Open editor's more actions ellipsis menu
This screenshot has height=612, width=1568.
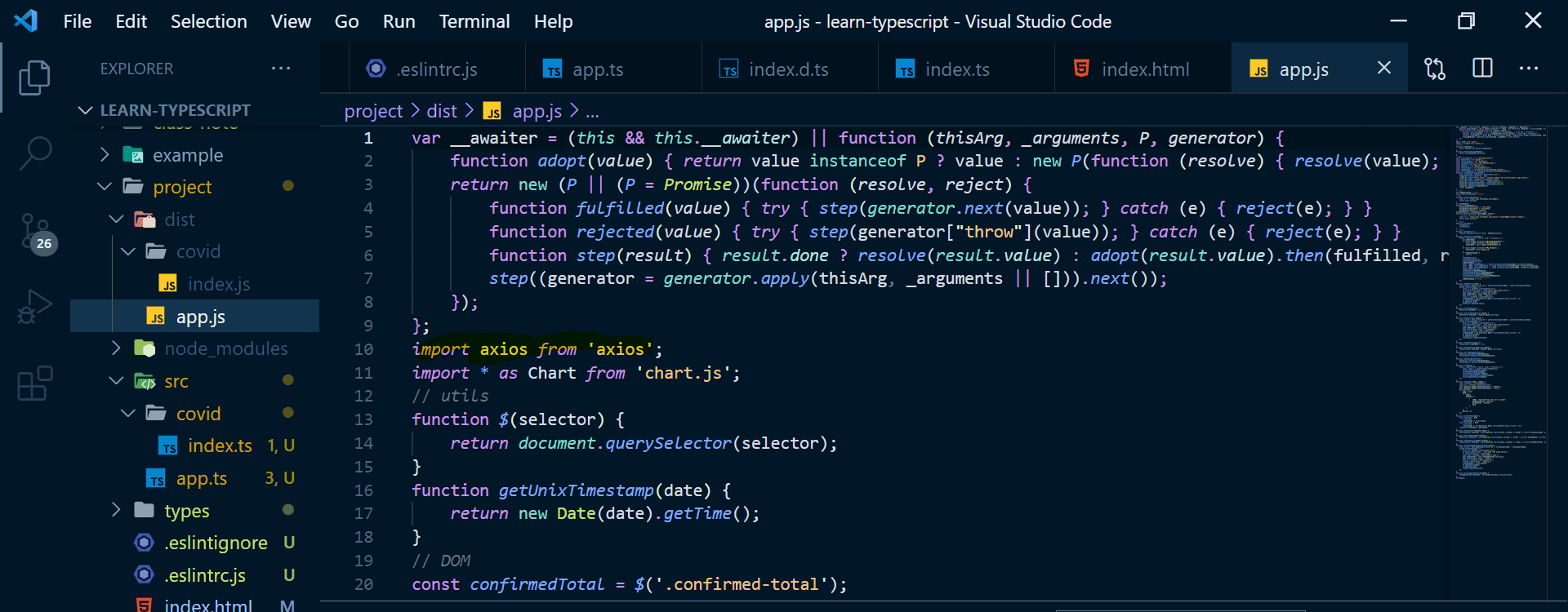point(1529,69)
